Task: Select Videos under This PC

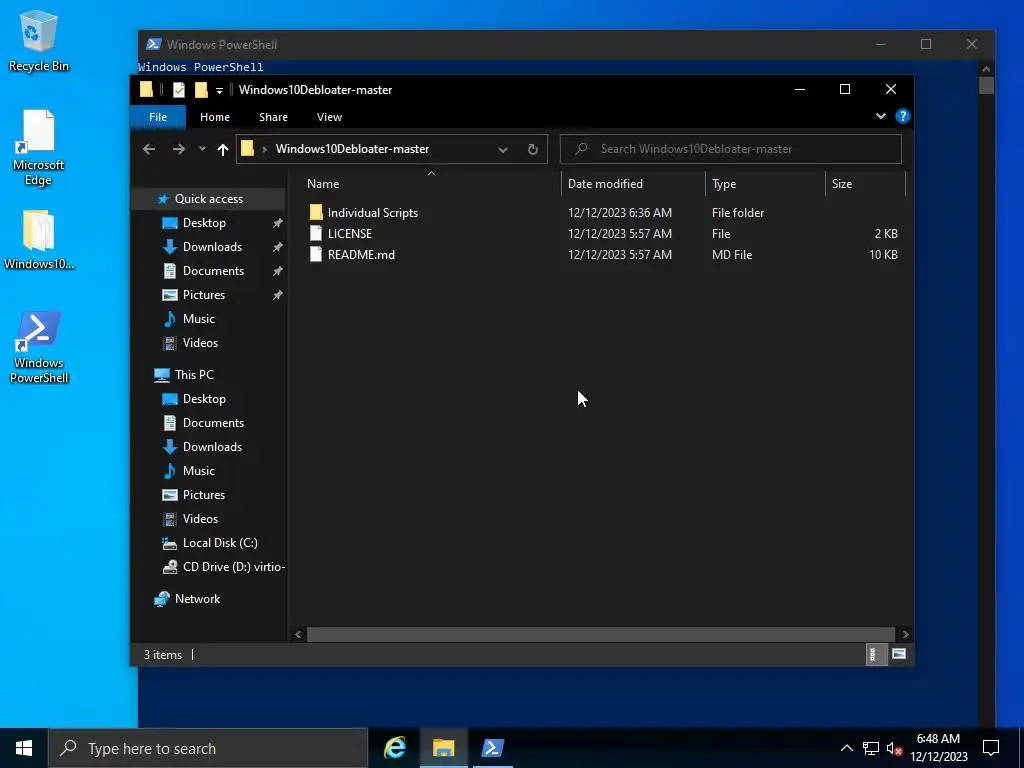Action: [x=200, y=519]
